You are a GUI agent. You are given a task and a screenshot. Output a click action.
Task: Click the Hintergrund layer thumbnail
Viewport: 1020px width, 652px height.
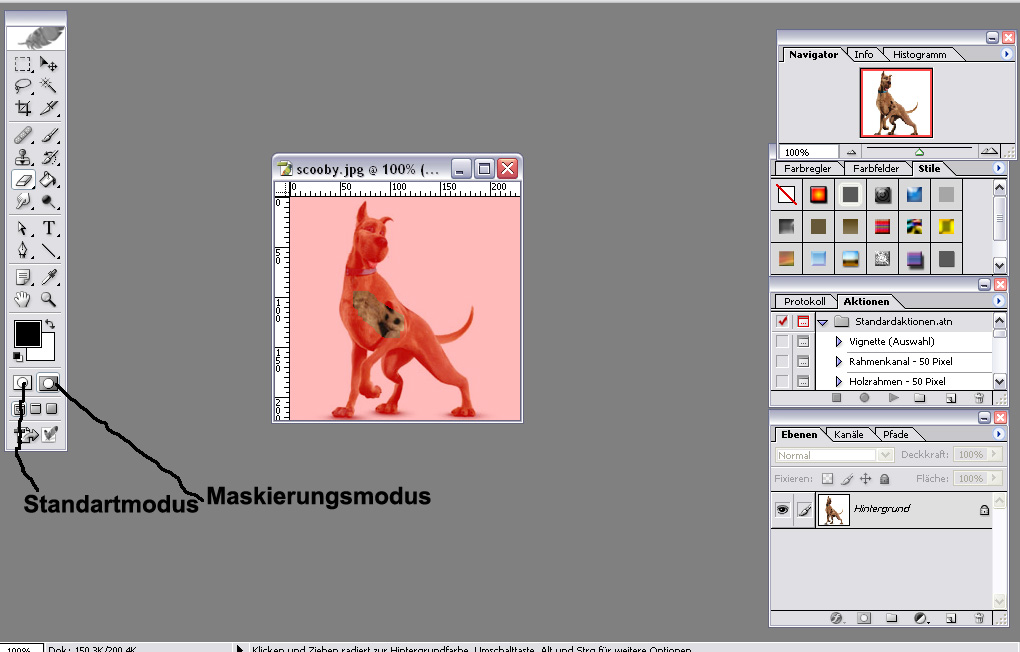coord(833,509)
